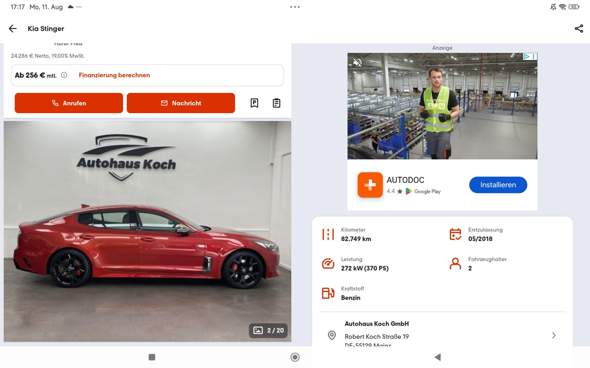This screenshot has width=590, height=368.
Task: Open the Wi-Fi status icon
Action: (563, 7)
